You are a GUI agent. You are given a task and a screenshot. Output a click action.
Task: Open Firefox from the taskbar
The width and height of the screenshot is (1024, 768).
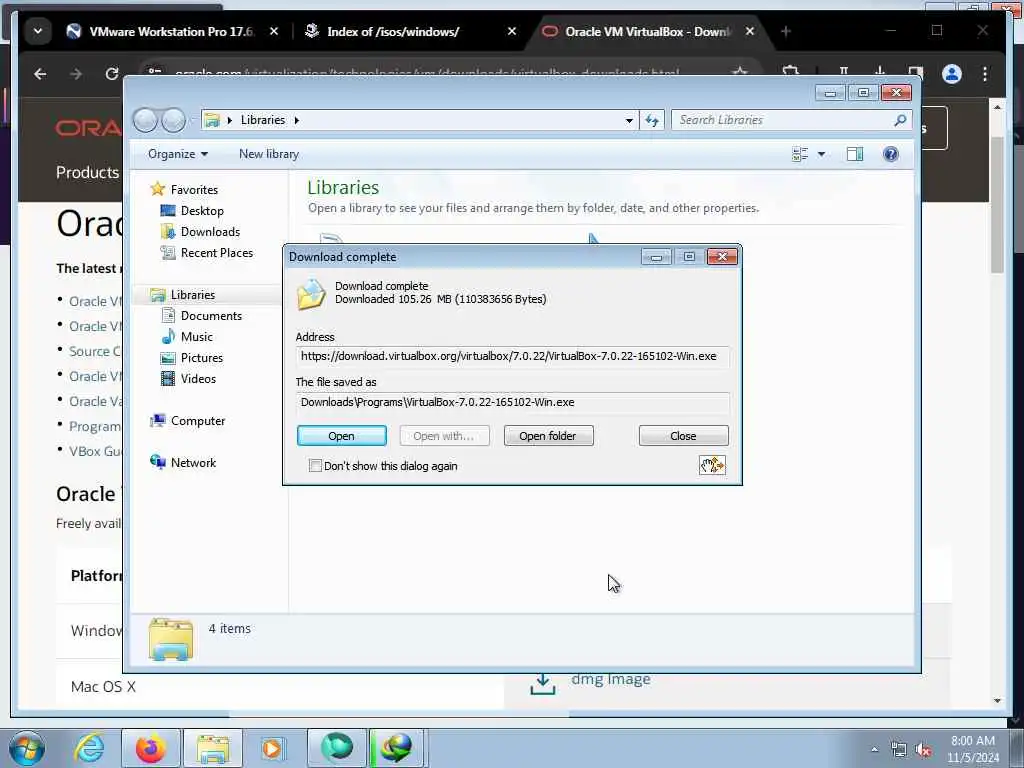point(150,748)
